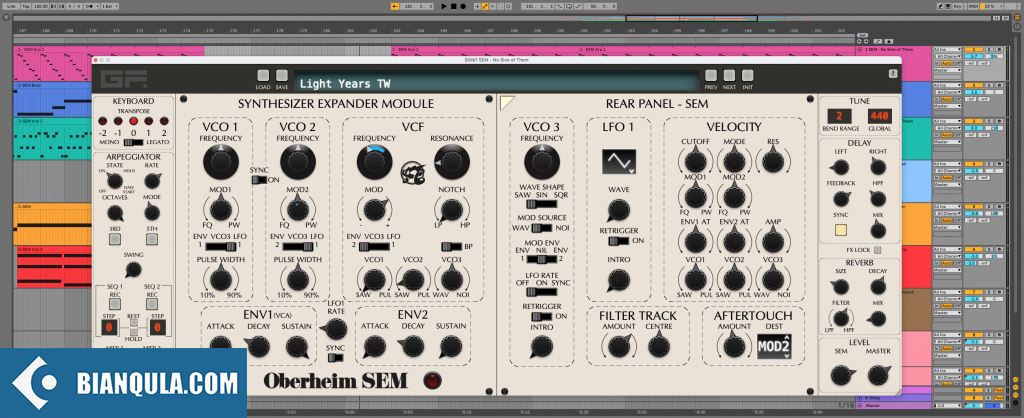Click the Tap tempo button
The image size is (1024, 418).
pyautogui.click(x=26, y=6)
